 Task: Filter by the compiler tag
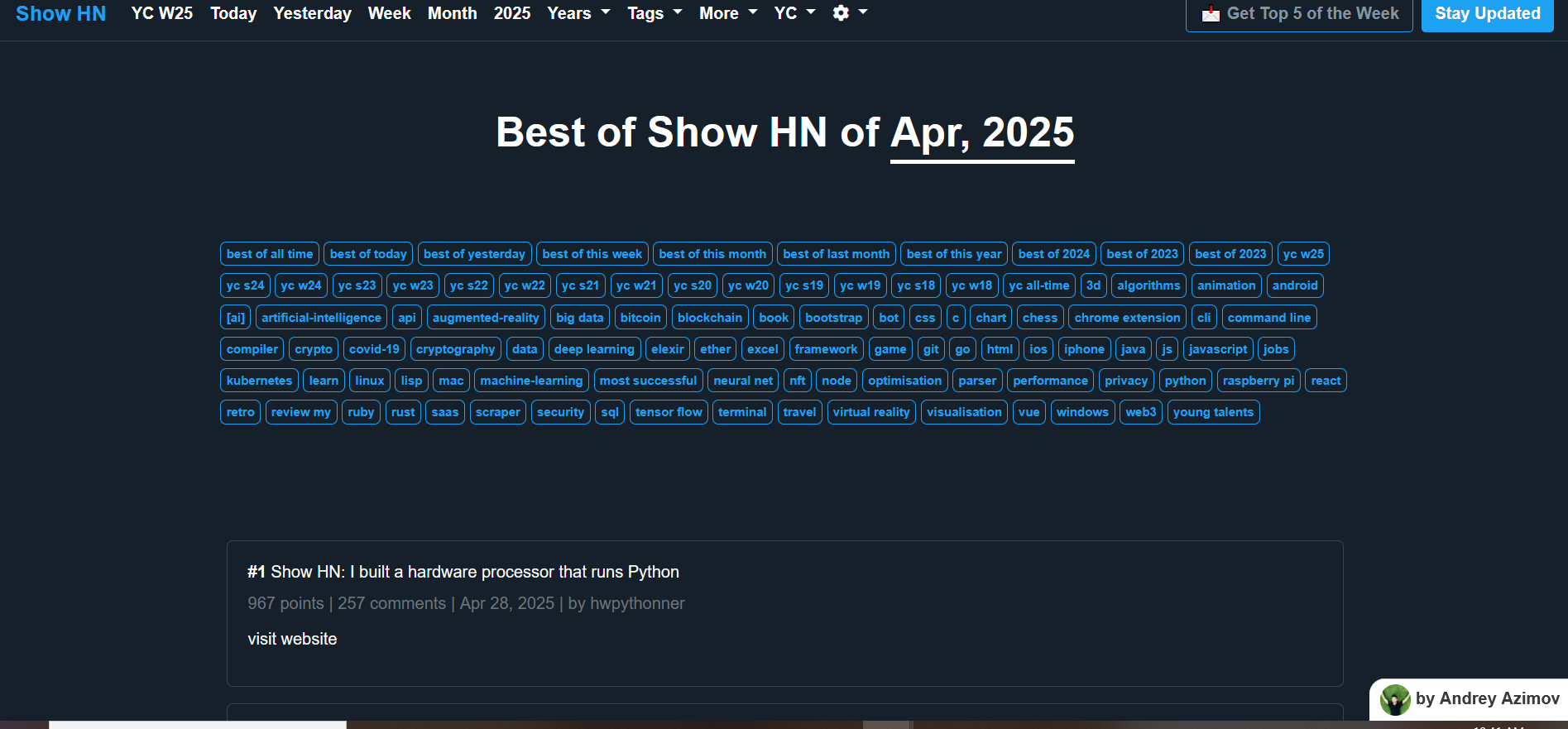[x=252, y=349]
